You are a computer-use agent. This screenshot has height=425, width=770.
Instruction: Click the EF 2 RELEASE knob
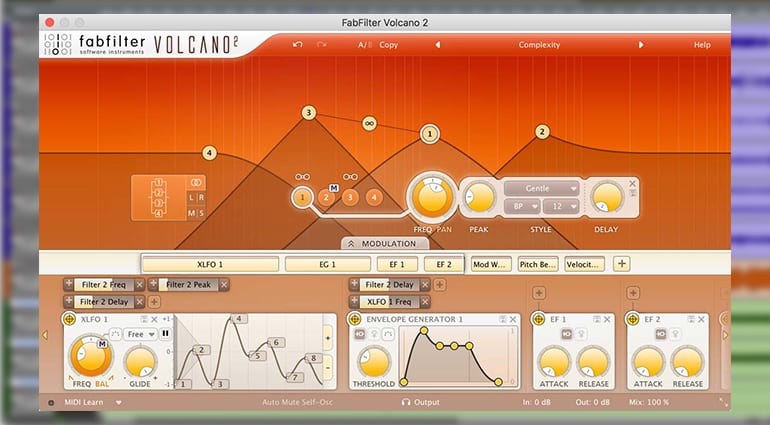[688, 363]
